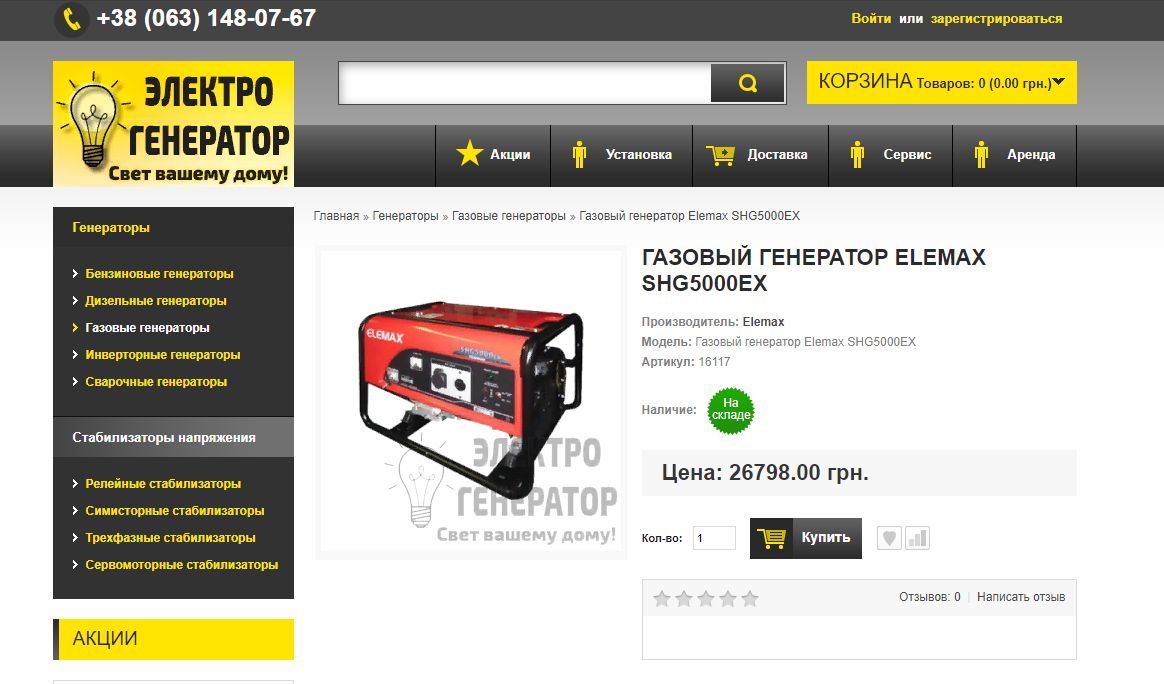Add product to wishlist heart icon
The height and width of the screenshot is (684, 1164).
889,538
